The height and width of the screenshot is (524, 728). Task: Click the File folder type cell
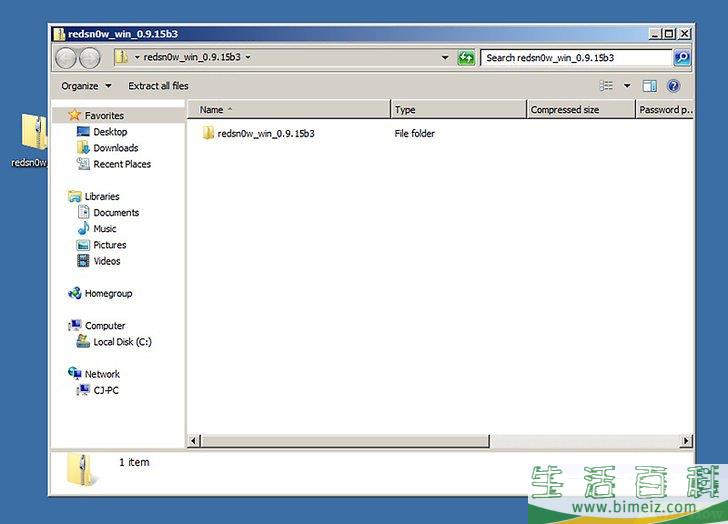pyautogui.click(x=415, y=134)
